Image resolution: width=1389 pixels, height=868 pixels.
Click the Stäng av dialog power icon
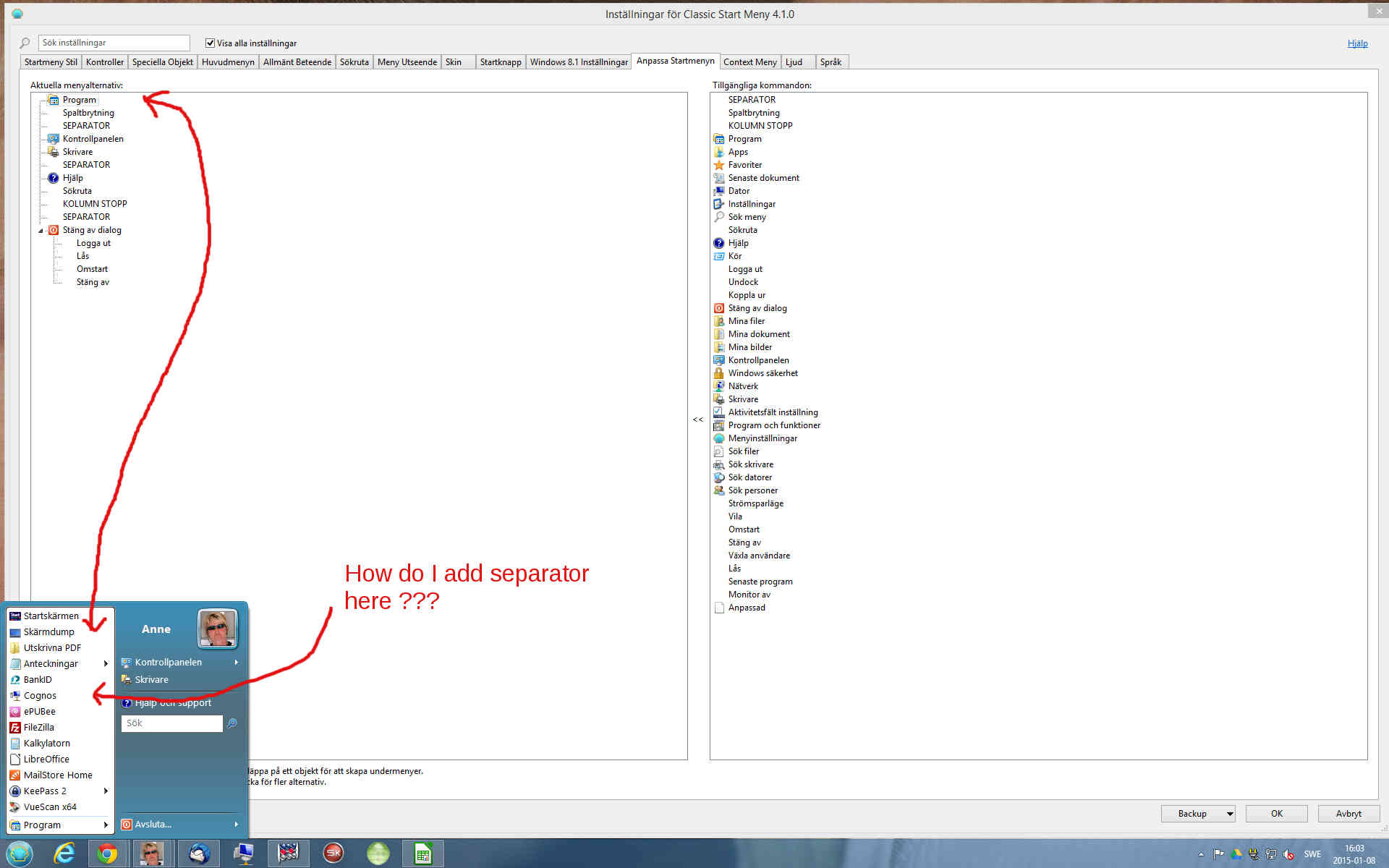coord(718,308)
